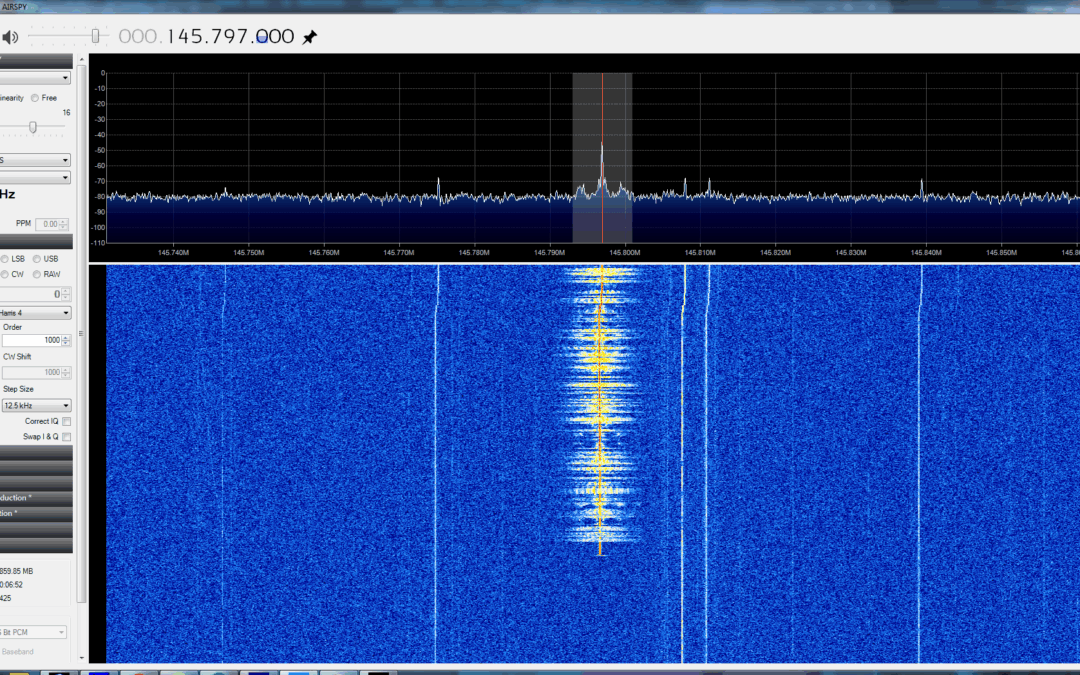This screenshot has height=675, width=1080.
Task: Open the Harris 4 filter type dropdown
Action: (x=35, y=313)
